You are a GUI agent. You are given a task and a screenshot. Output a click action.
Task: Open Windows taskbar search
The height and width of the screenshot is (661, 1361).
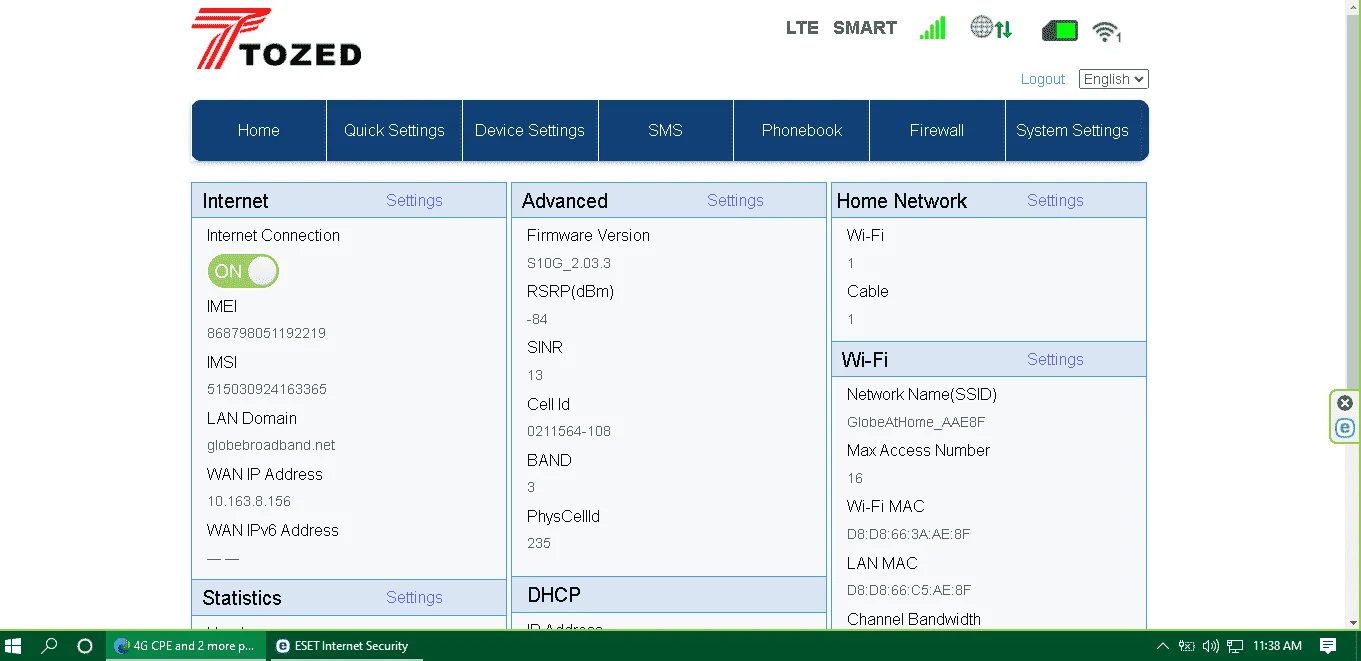pos(49,646)
